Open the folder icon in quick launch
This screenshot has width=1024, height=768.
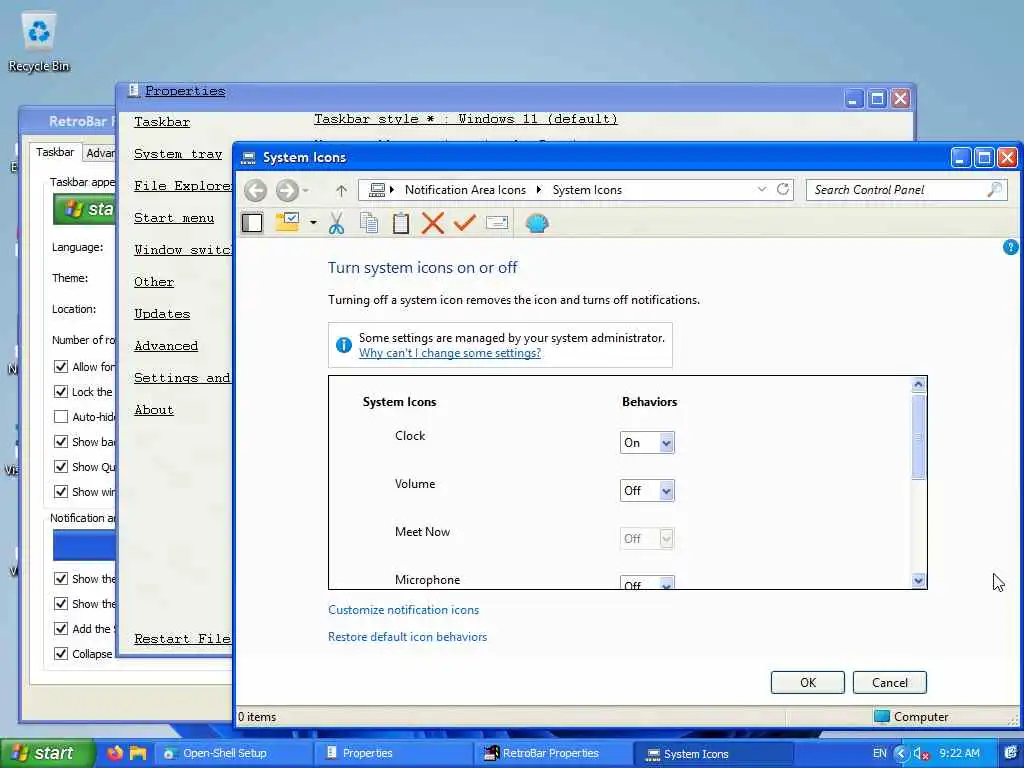pos(138,753)
